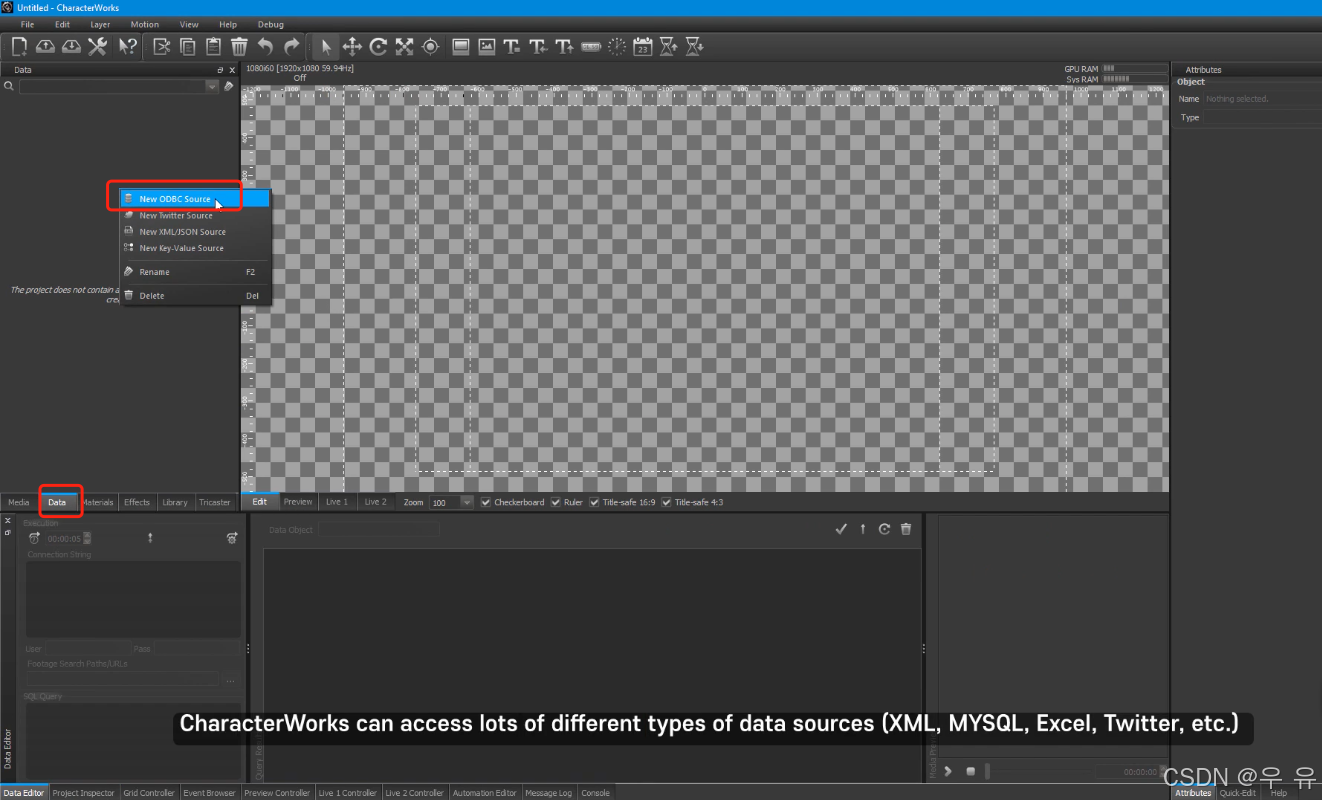Click the Undo arrow icon

[x=265, y=46]
